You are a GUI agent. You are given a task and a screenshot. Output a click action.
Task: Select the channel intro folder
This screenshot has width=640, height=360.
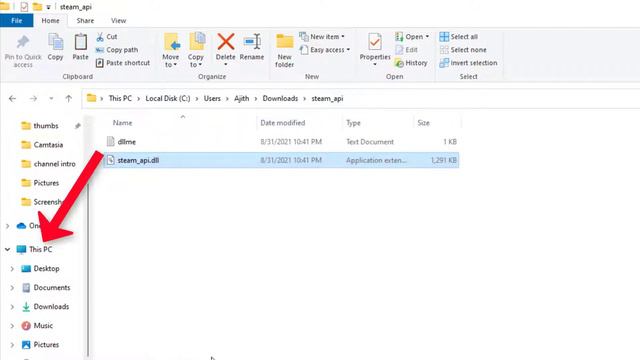(49, 164)
